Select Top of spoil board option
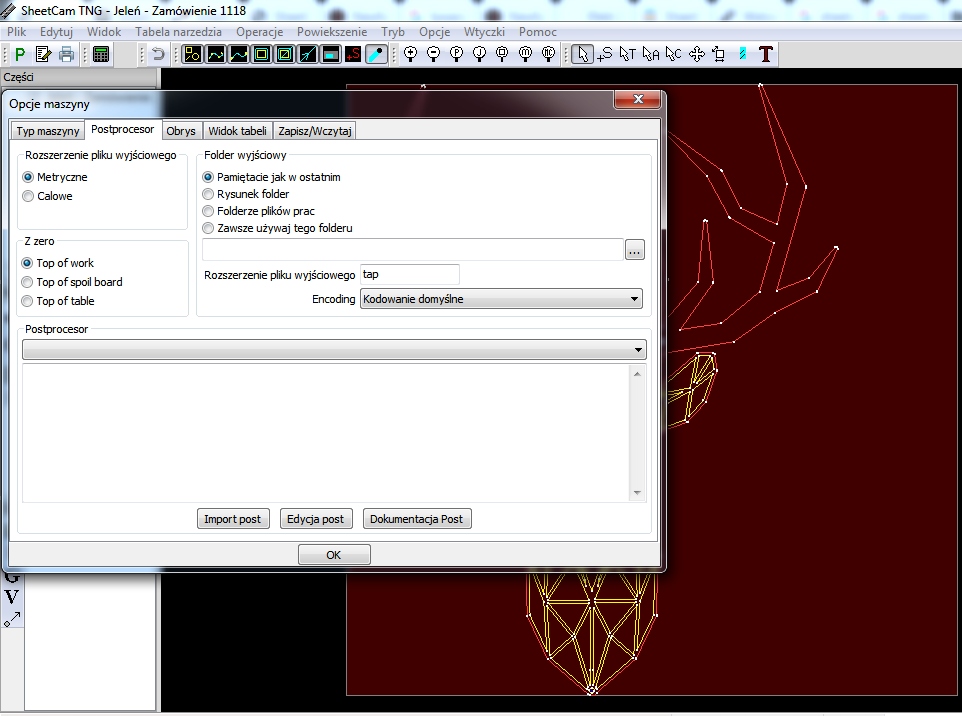Viewport: 962px width, 716px height. pyautogui.click(x=27, y=282)
